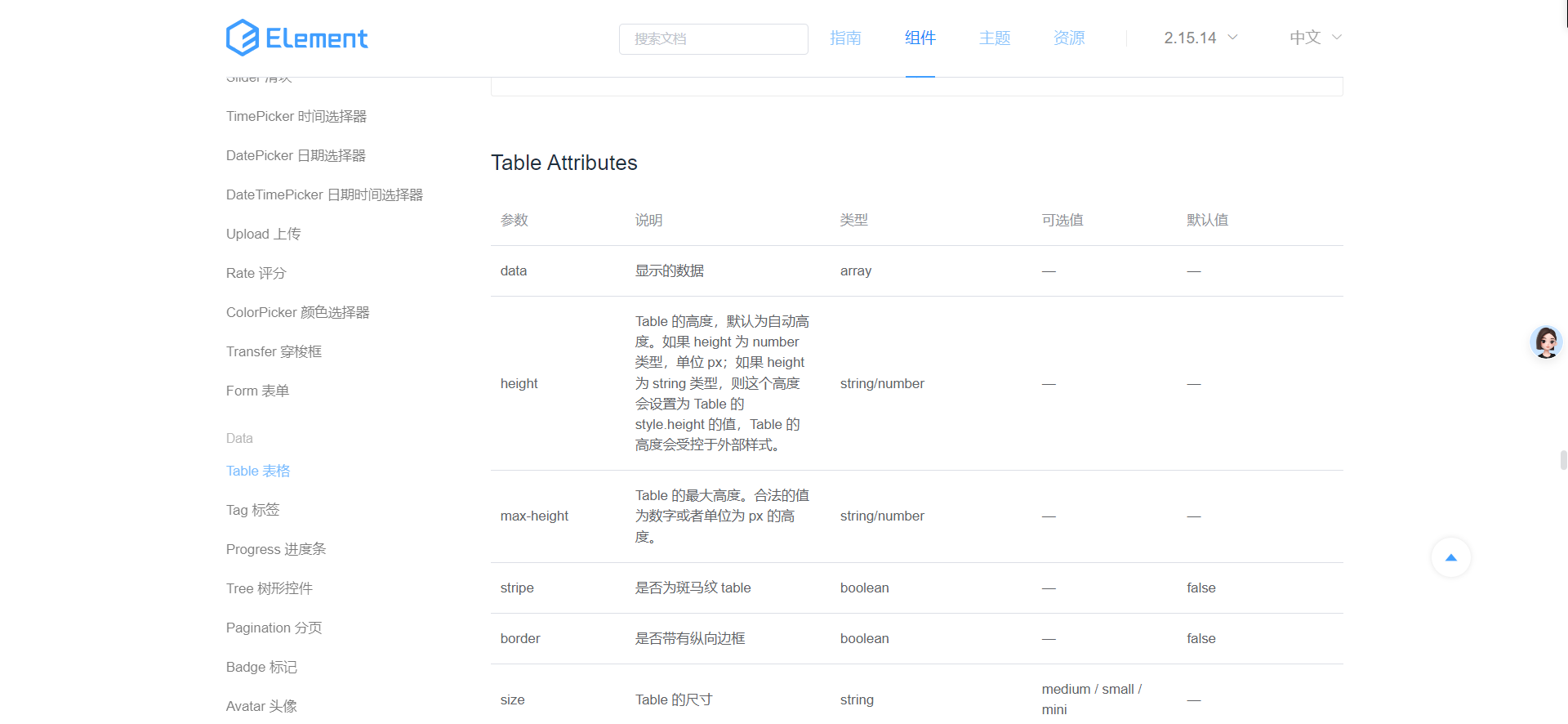Open the 2.15.14 version dropdown
1568x724 pixels.
tap(1200, 38)
